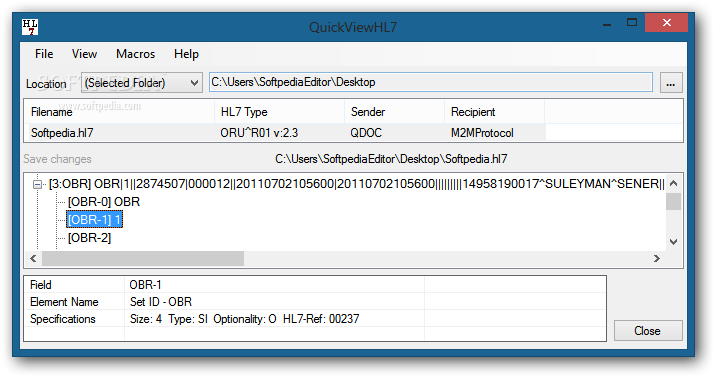Click the tree horizontal scrollbar thumb
The image size is (715, 377).
pos(143,258)
